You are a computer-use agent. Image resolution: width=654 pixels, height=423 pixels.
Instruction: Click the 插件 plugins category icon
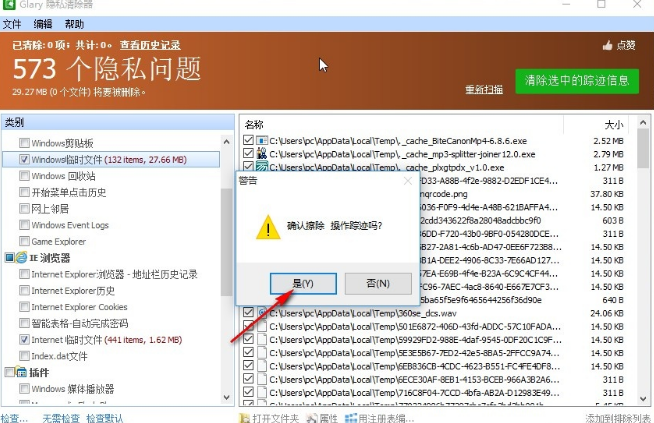click(21, 372)
